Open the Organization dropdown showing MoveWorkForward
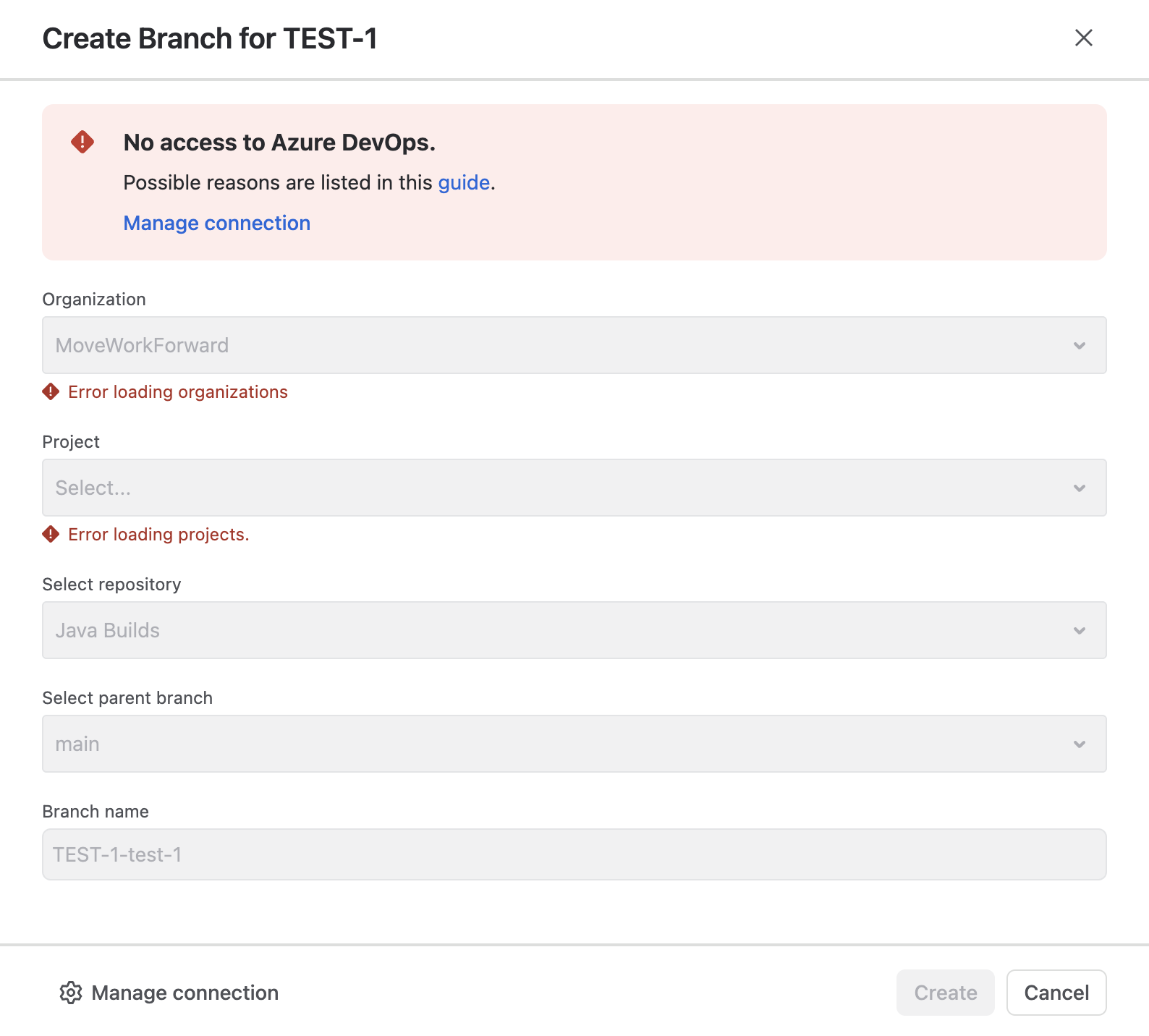Image resolution: width=1149 pixels, height=1036 pixels. point(574,345)
